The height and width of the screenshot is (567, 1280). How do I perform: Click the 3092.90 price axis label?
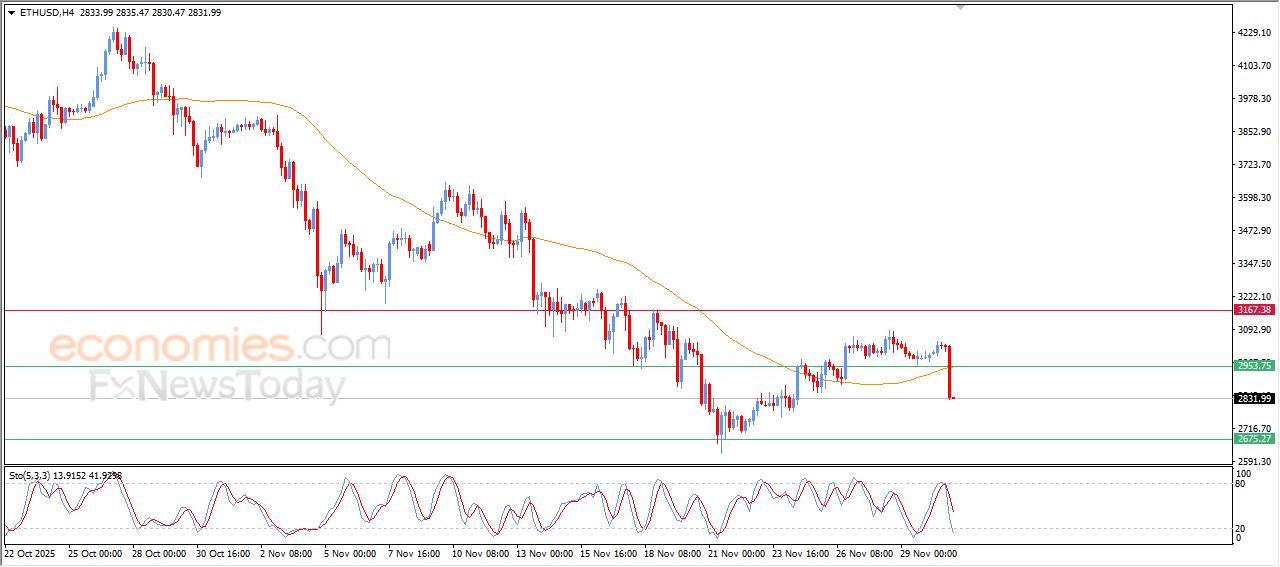point(1255,330)
